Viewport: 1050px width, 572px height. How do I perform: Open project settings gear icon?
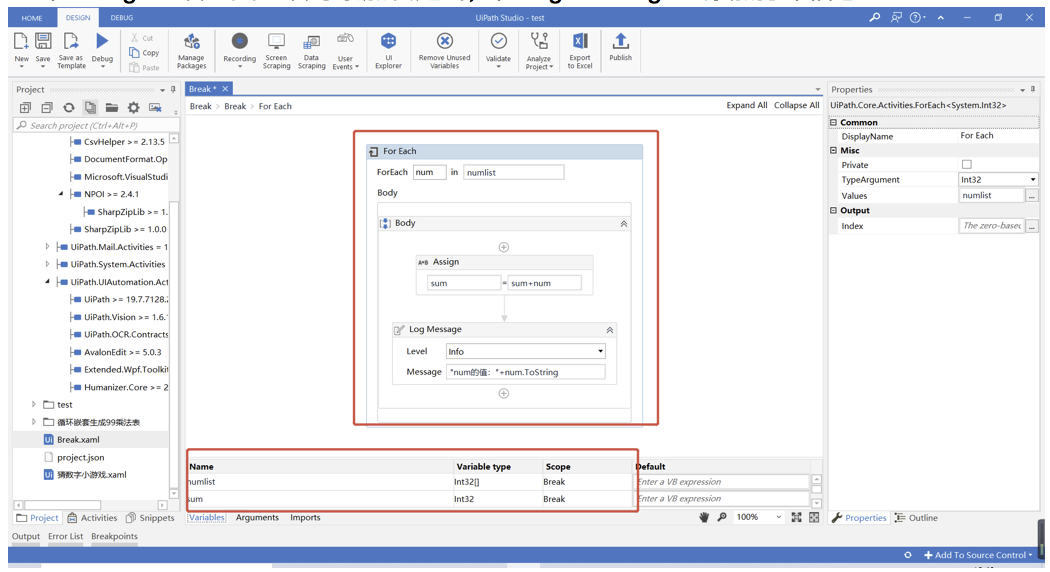point(133,107)
